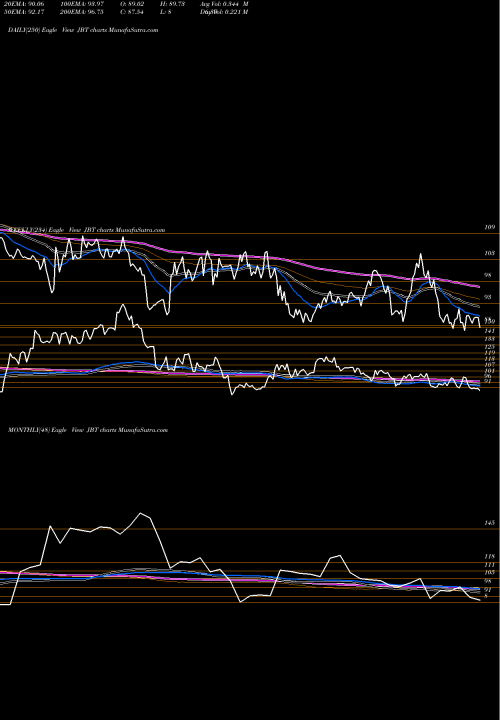Click the 105 level label on monthly chart
Viewport: 500px width, 720px height.
coord(490,572)
